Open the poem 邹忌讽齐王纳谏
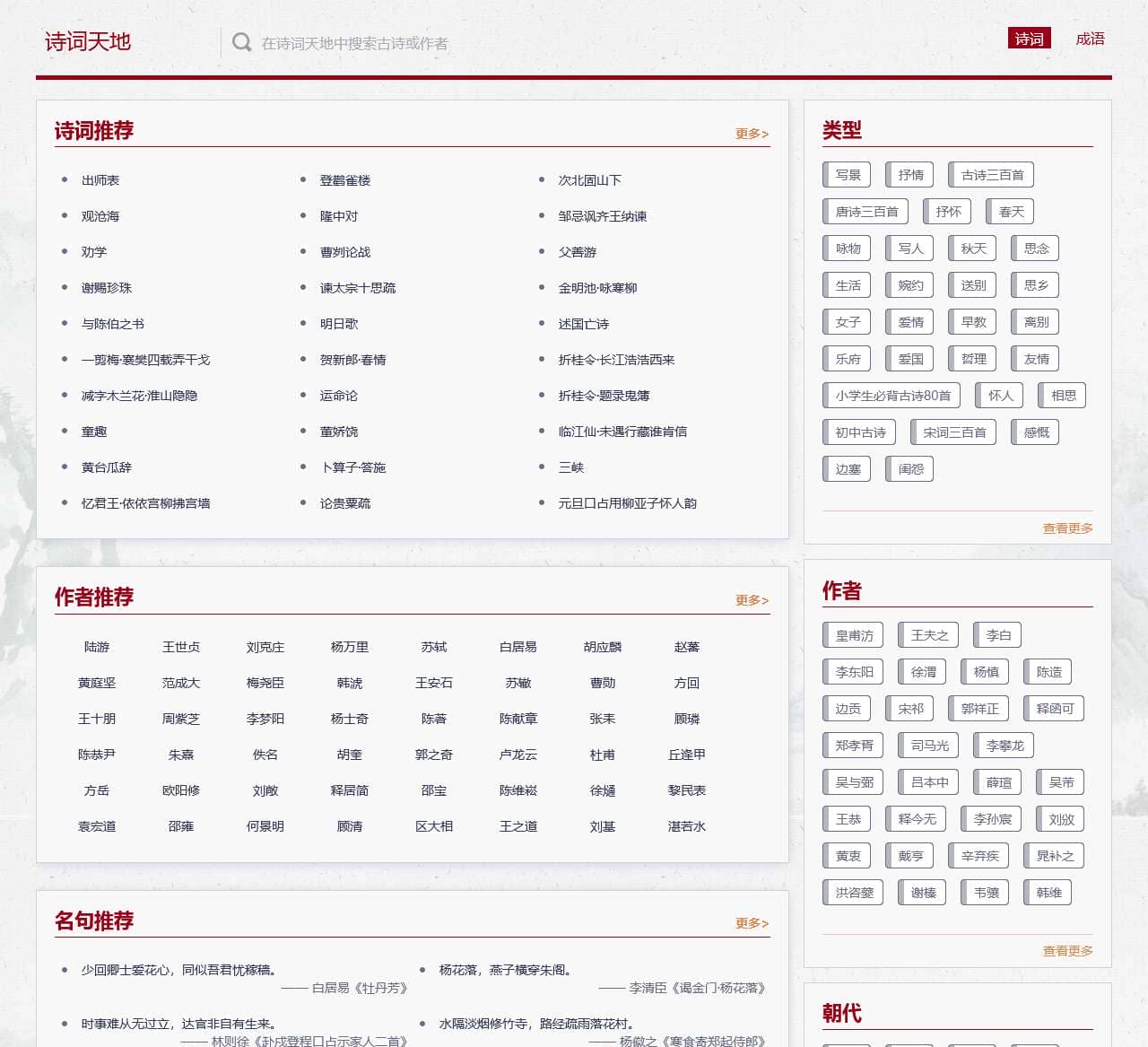 (603, 216)
